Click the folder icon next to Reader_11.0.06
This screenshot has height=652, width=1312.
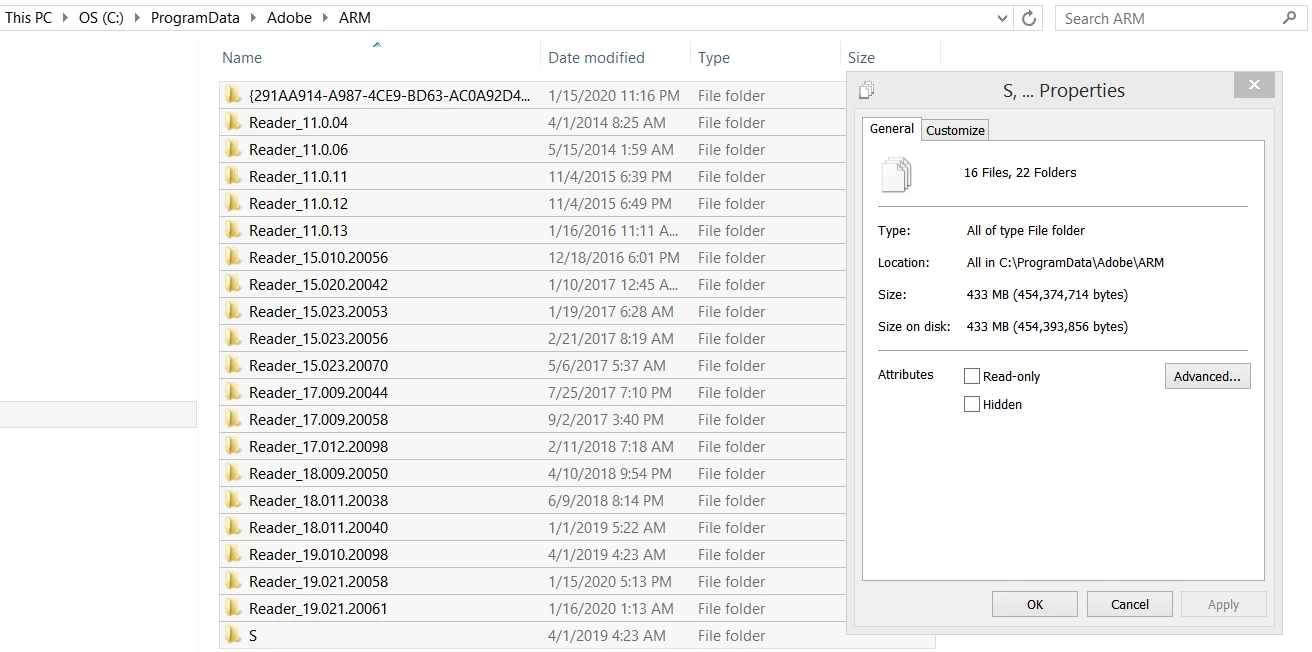click(x=233, y=149)
